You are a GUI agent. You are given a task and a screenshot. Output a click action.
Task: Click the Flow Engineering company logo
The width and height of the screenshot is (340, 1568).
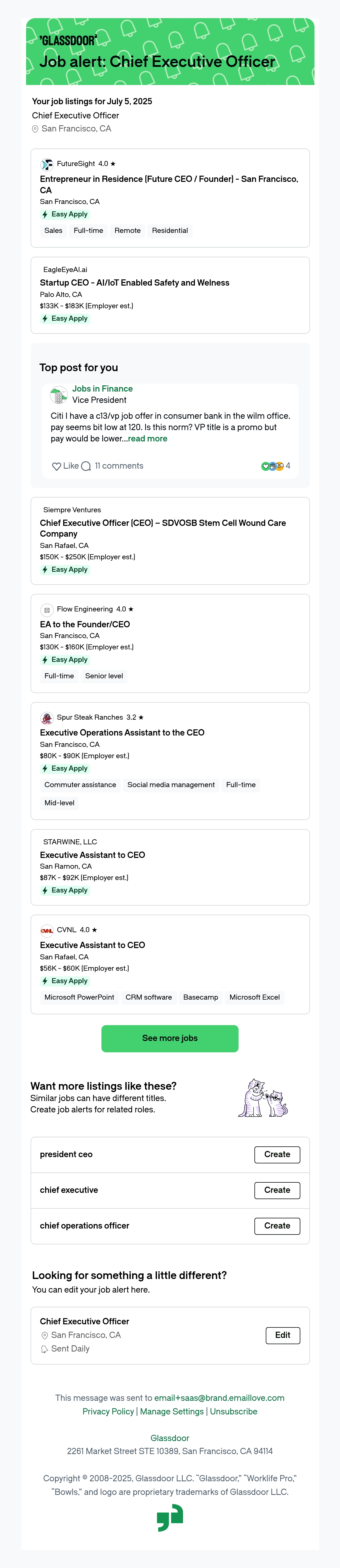(x=47, y=610)
